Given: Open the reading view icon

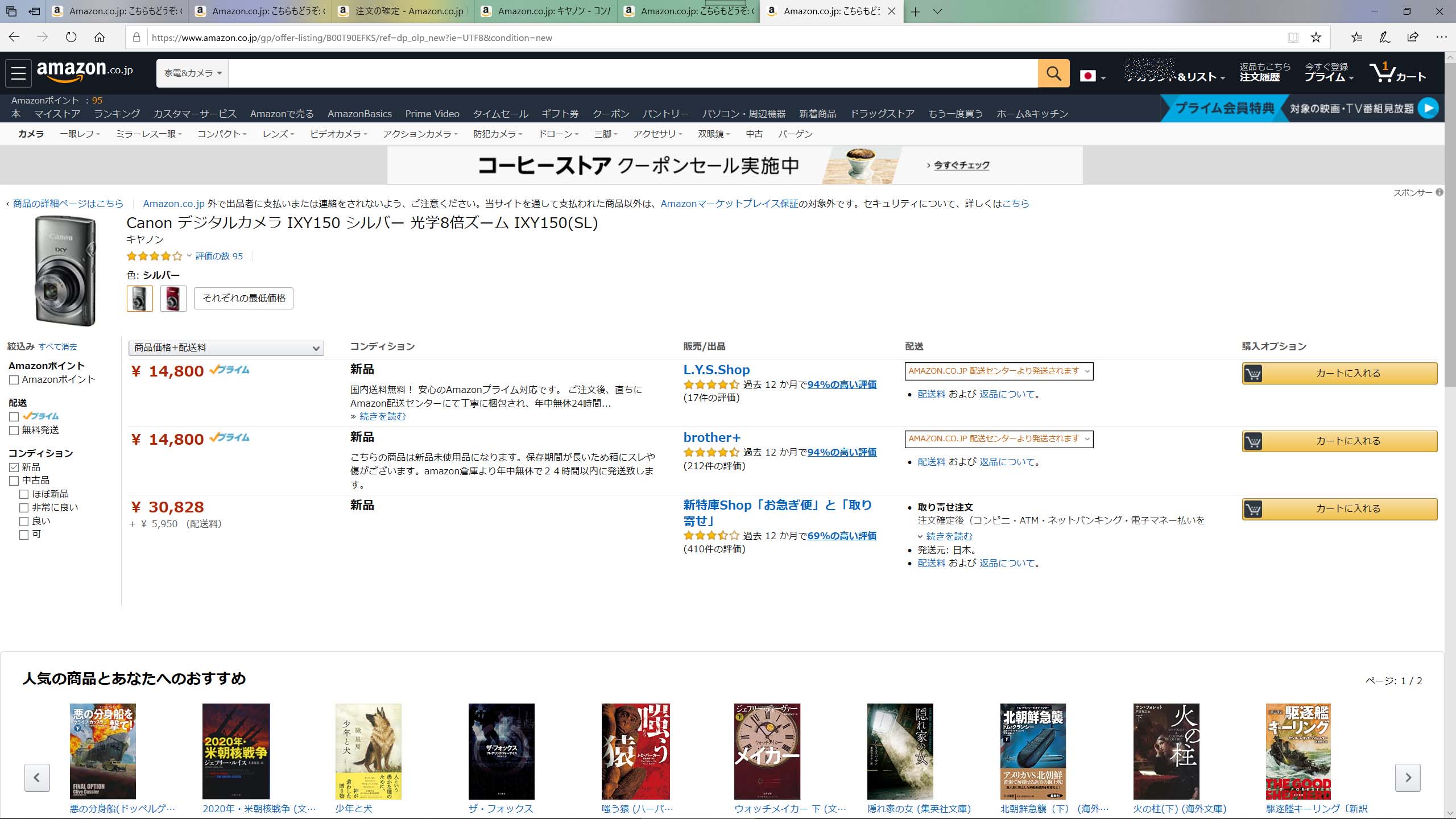Looking at the screenshot, I should click(1293, 38).
